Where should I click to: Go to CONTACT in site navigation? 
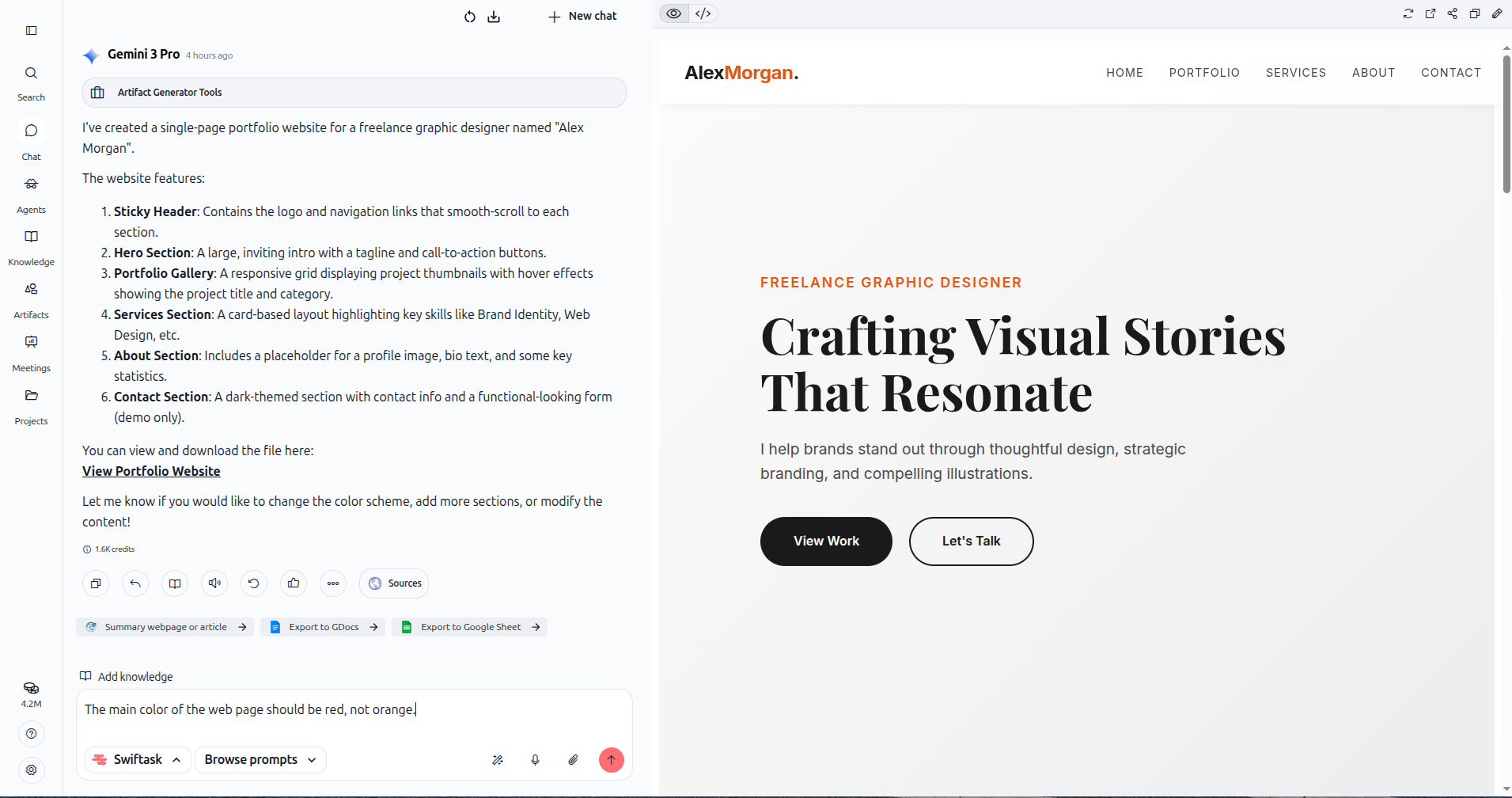1451,73
